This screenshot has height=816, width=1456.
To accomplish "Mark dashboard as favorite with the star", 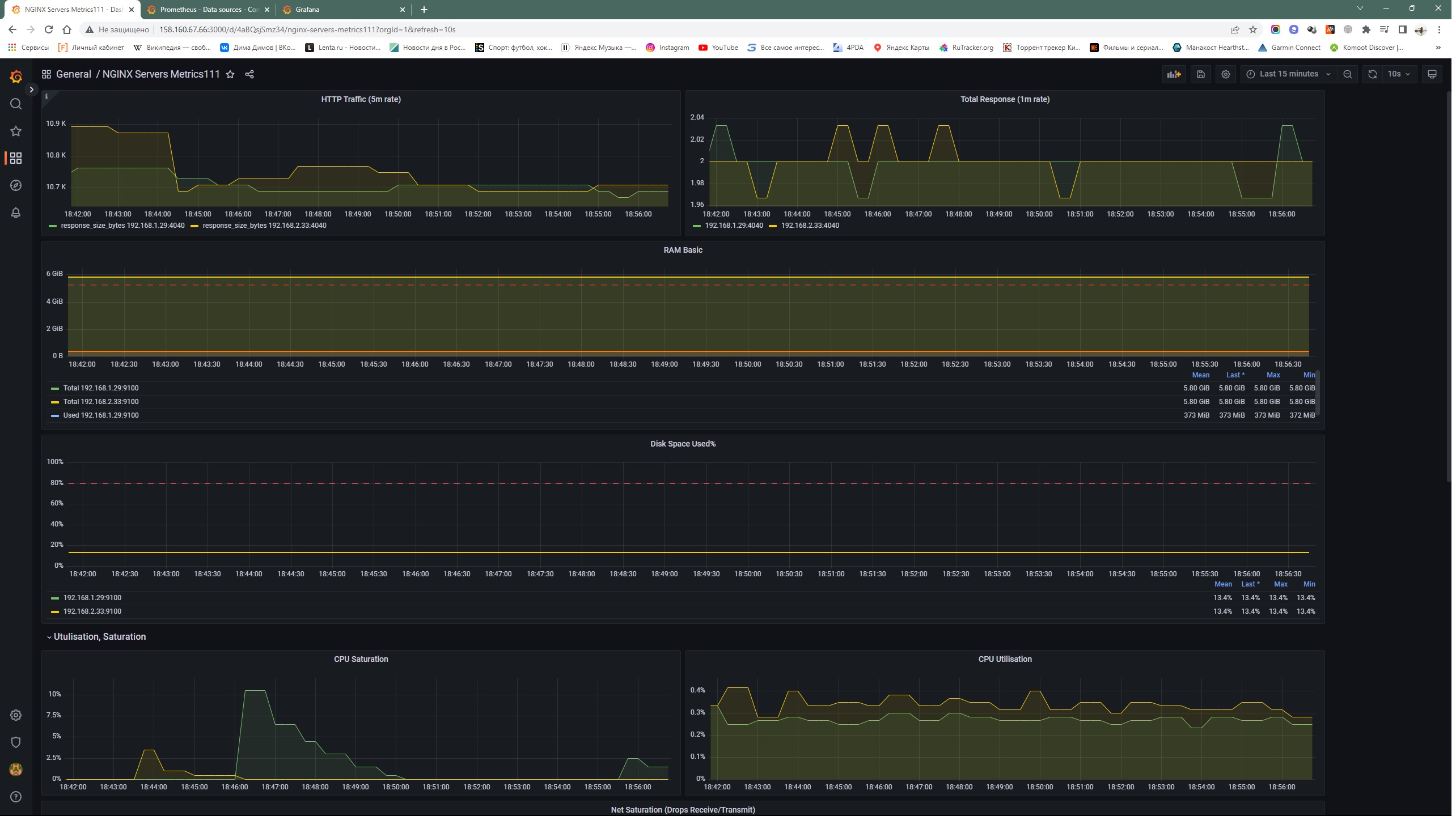I will (230, 74).
